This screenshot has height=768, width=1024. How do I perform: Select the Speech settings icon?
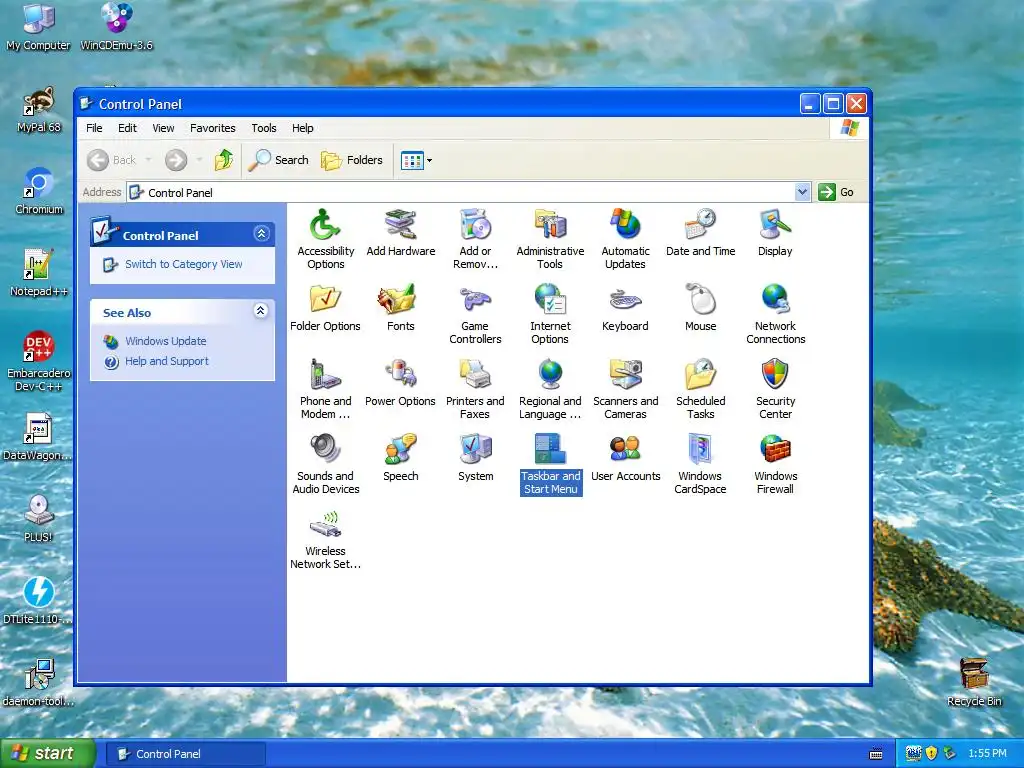point(400,458)
